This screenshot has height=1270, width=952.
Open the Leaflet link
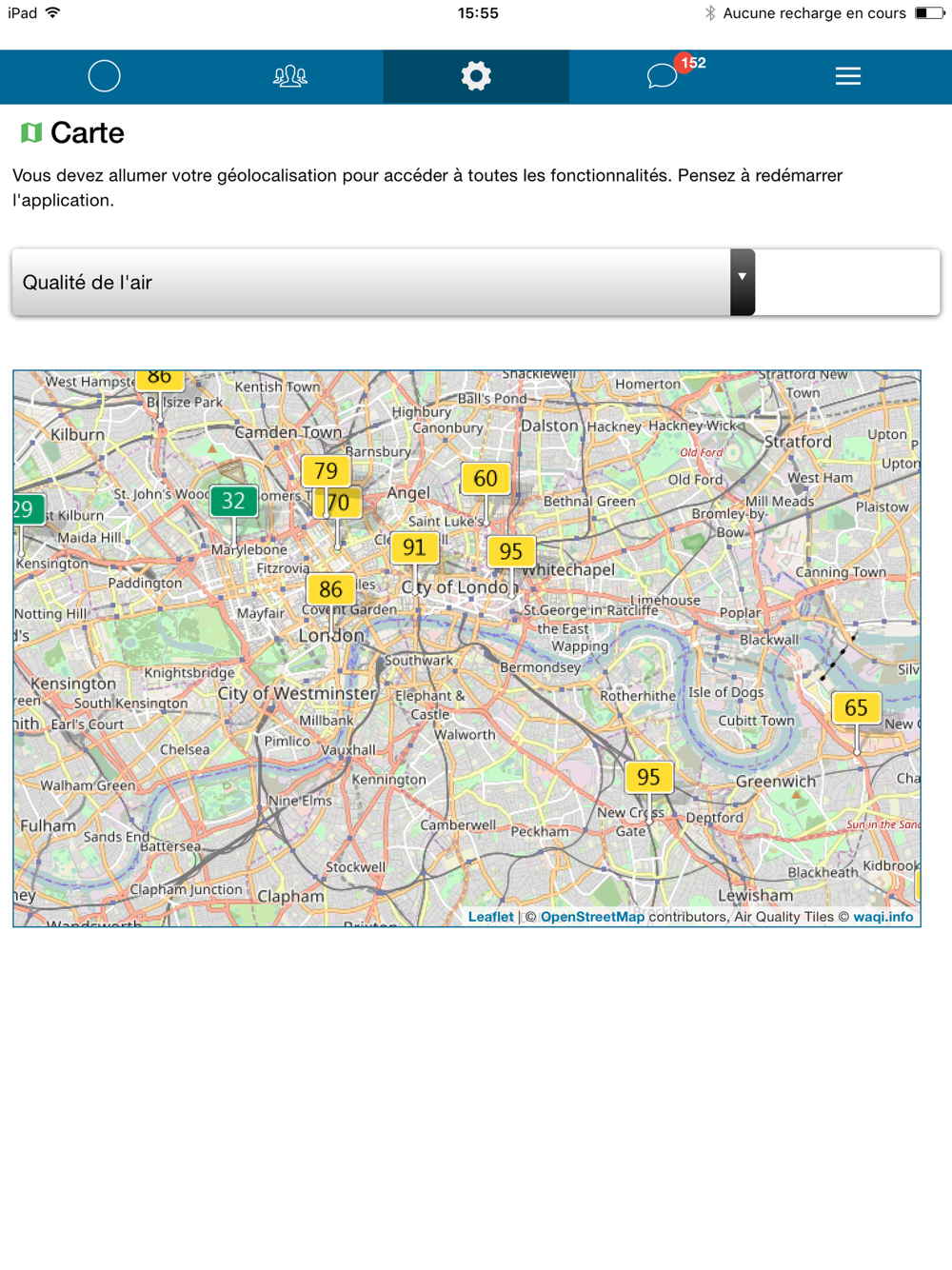[491, 917]
